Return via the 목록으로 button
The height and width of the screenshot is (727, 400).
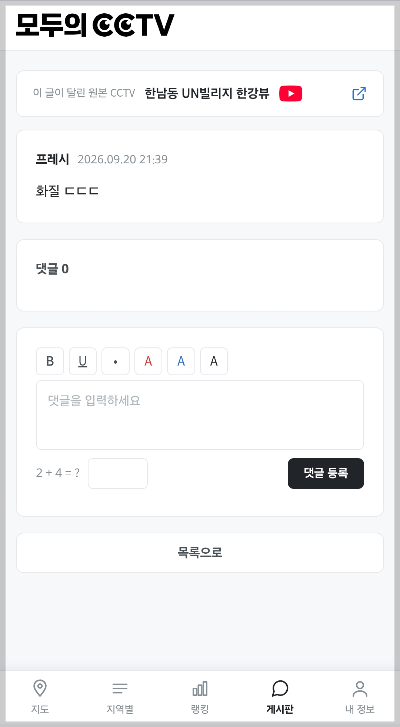click(x=200, y=553)
